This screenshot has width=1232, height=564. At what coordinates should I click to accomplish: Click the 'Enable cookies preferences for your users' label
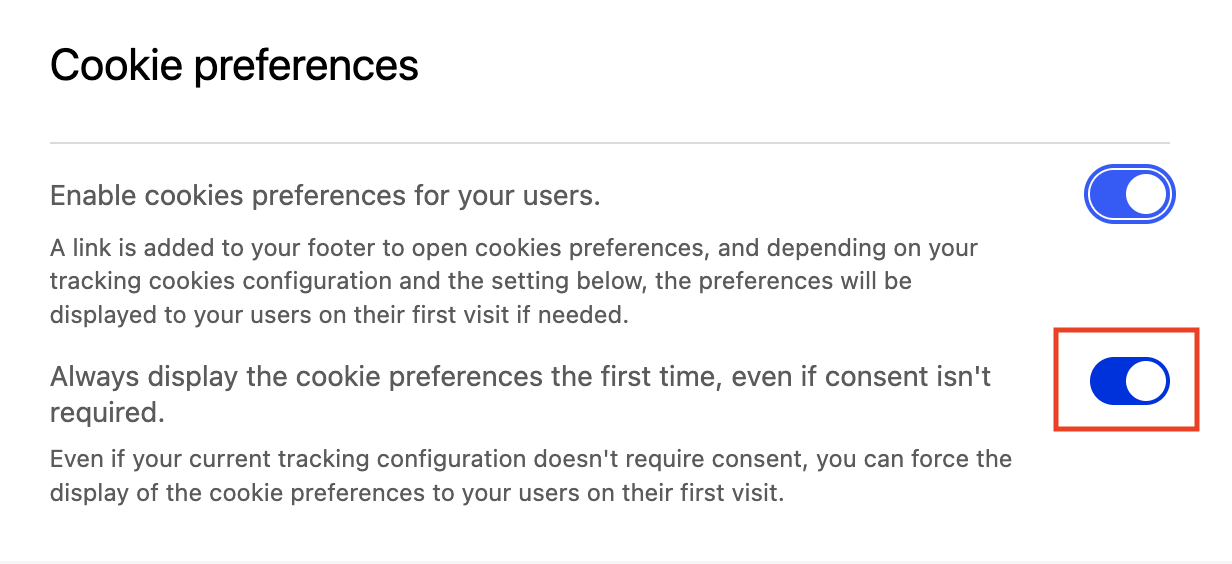point(325,196)
